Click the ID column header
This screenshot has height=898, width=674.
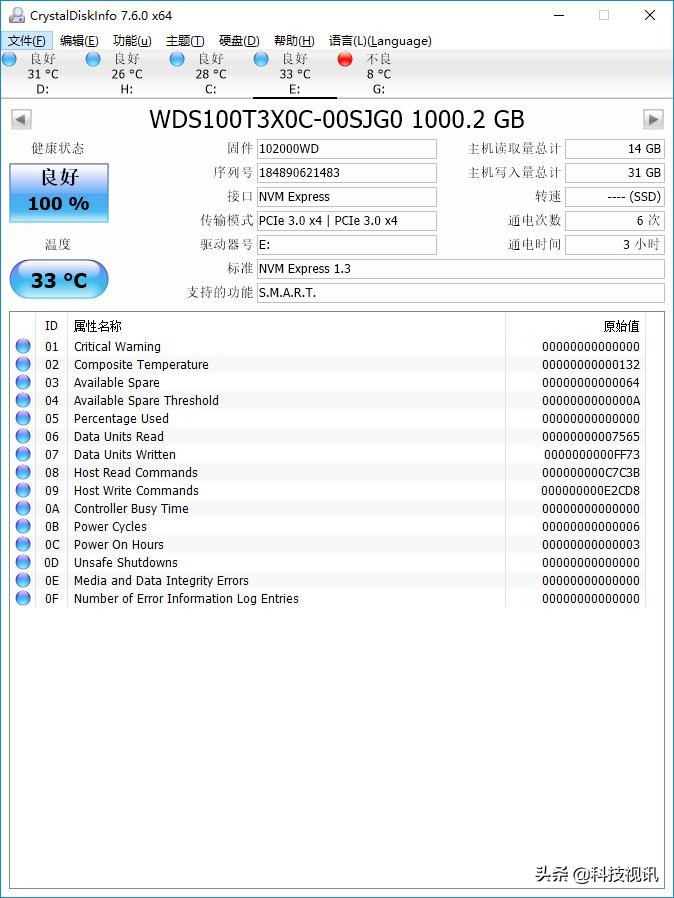[x=52, y=326]
